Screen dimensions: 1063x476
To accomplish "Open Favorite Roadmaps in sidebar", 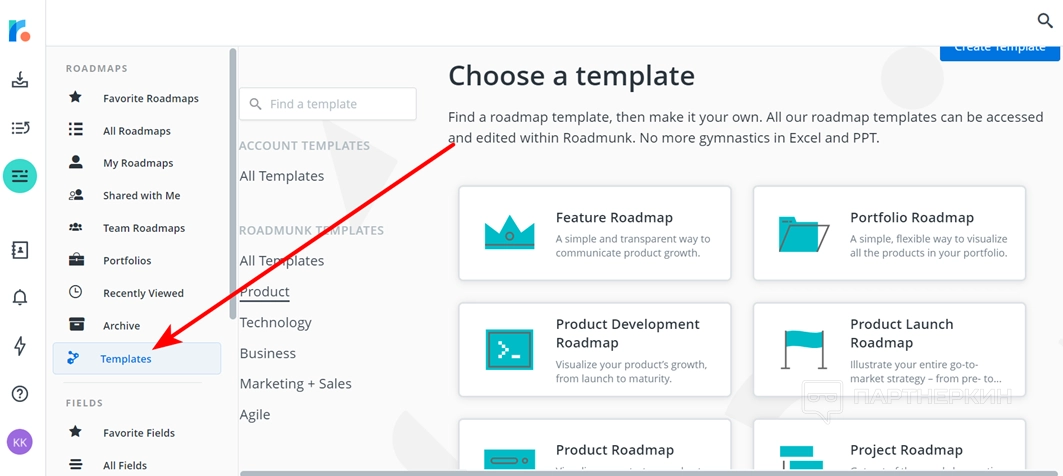I will pyautogui.click(x=150, y=98).
